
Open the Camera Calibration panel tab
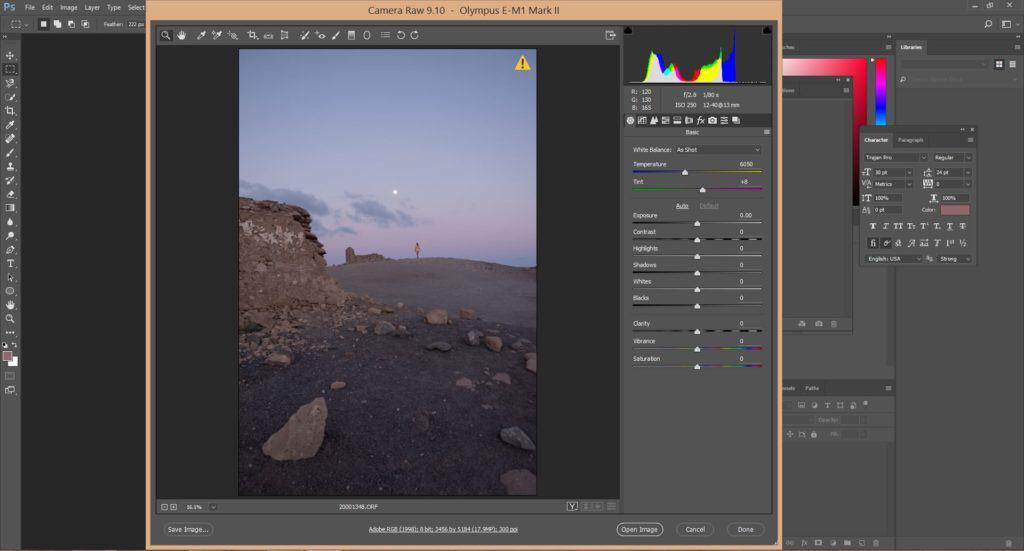(712, 120)
